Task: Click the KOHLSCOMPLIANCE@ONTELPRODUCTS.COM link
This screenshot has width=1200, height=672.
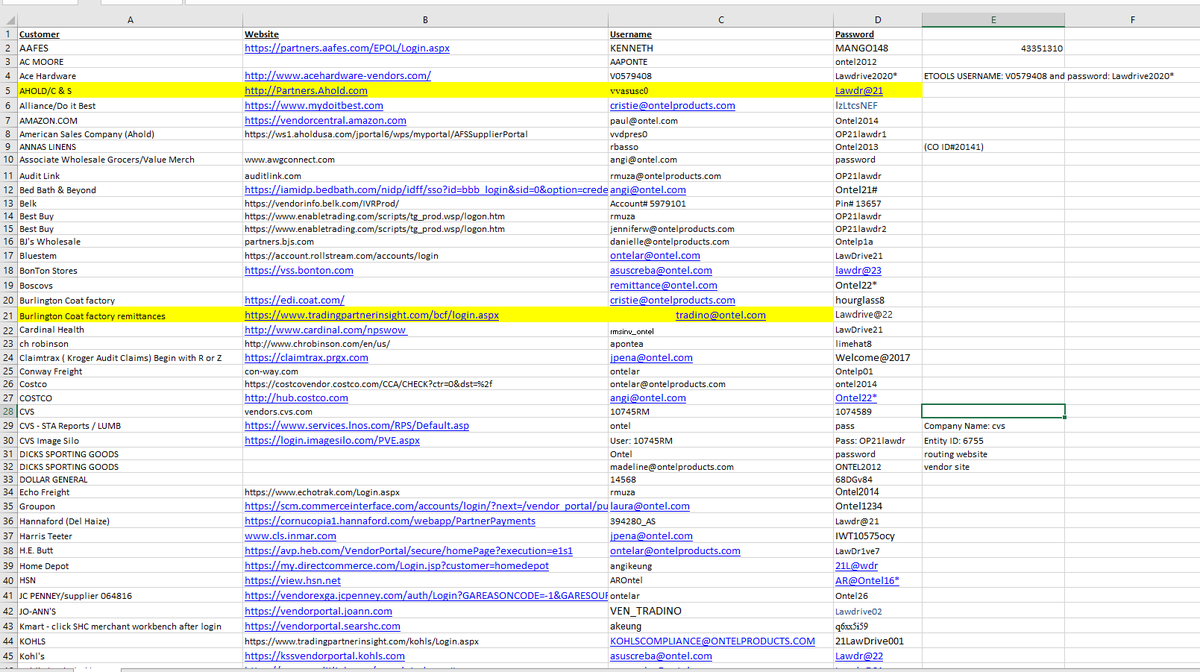Action: coord(712,641)
